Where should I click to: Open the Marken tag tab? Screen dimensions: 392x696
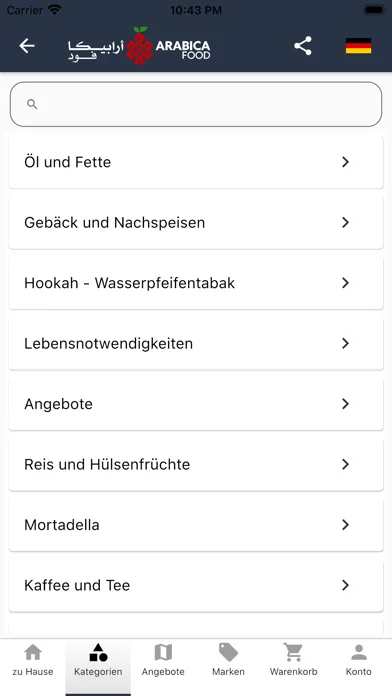(x=228, y=660)
